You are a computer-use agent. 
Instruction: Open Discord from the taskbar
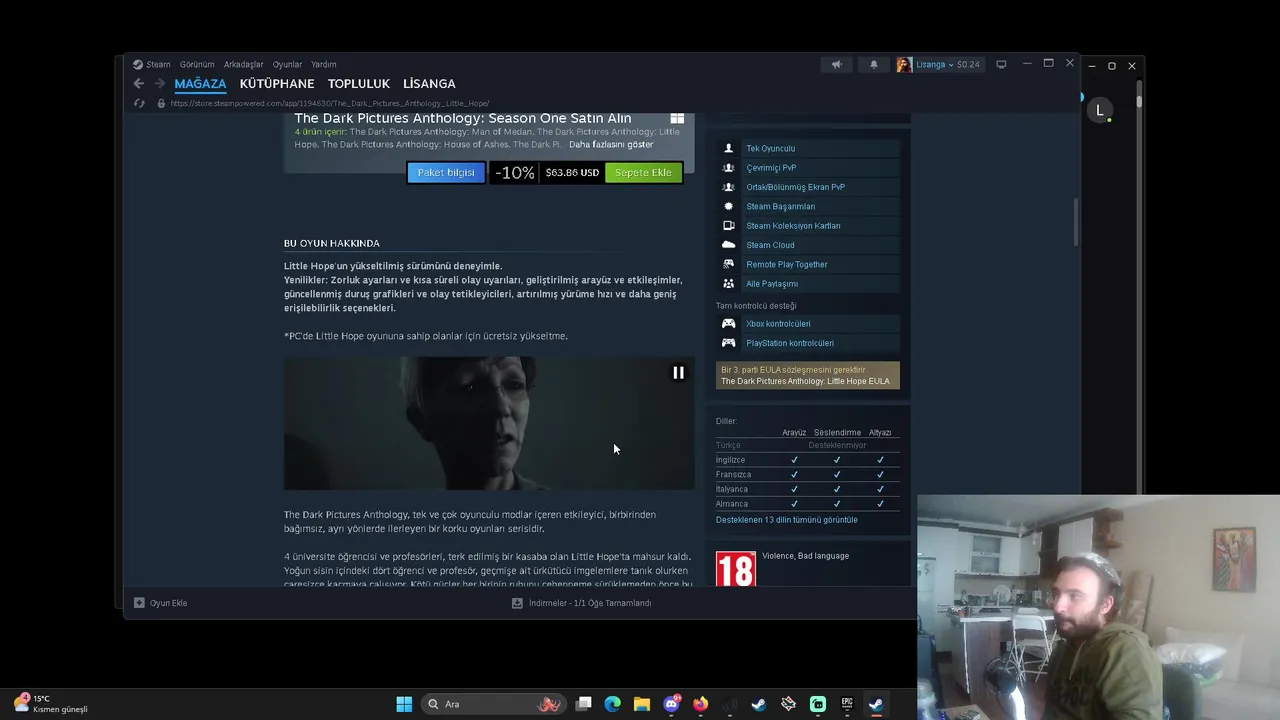pos(672,704)
